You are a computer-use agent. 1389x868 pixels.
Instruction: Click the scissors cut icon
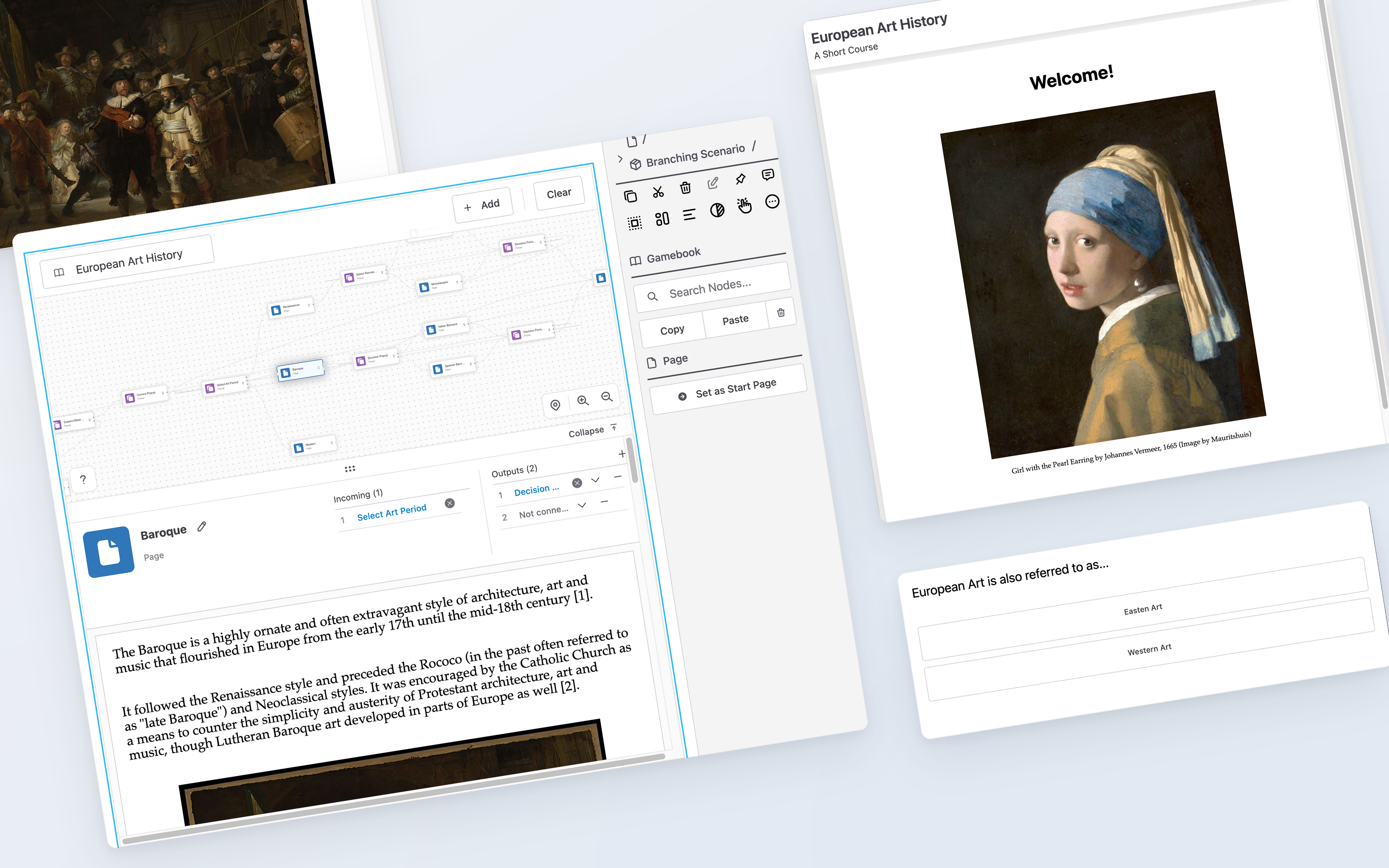658,192
